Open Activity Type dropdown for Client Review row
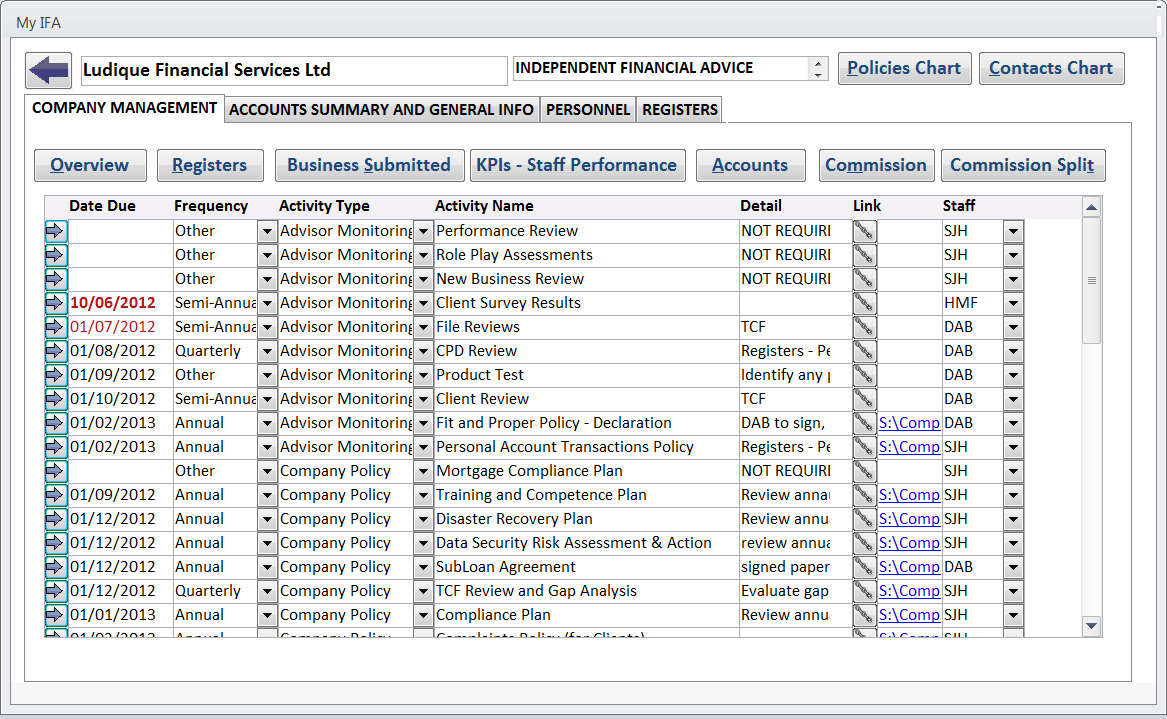The height and width of the screenshot is (719, 1167). 423,399
